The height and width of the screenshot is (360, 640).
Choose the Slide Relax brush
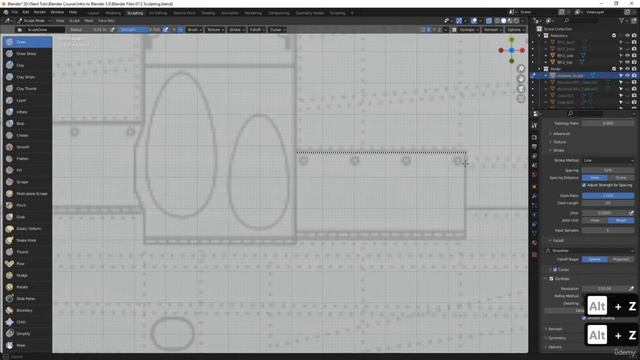click(27, 299)
